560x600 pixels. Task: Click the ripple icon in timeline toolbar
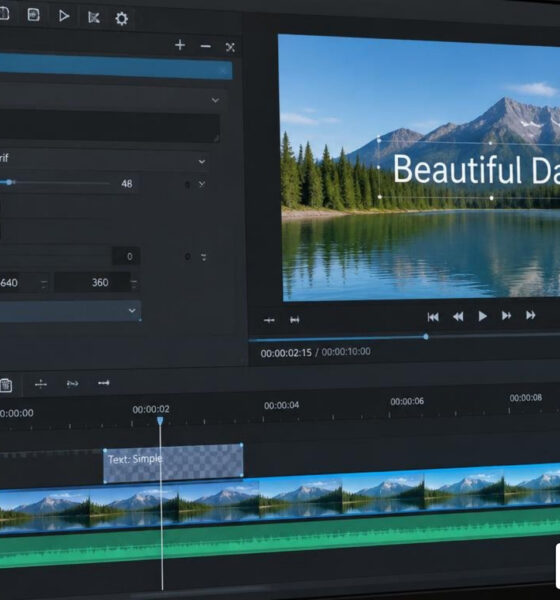[x=72, y=383]
